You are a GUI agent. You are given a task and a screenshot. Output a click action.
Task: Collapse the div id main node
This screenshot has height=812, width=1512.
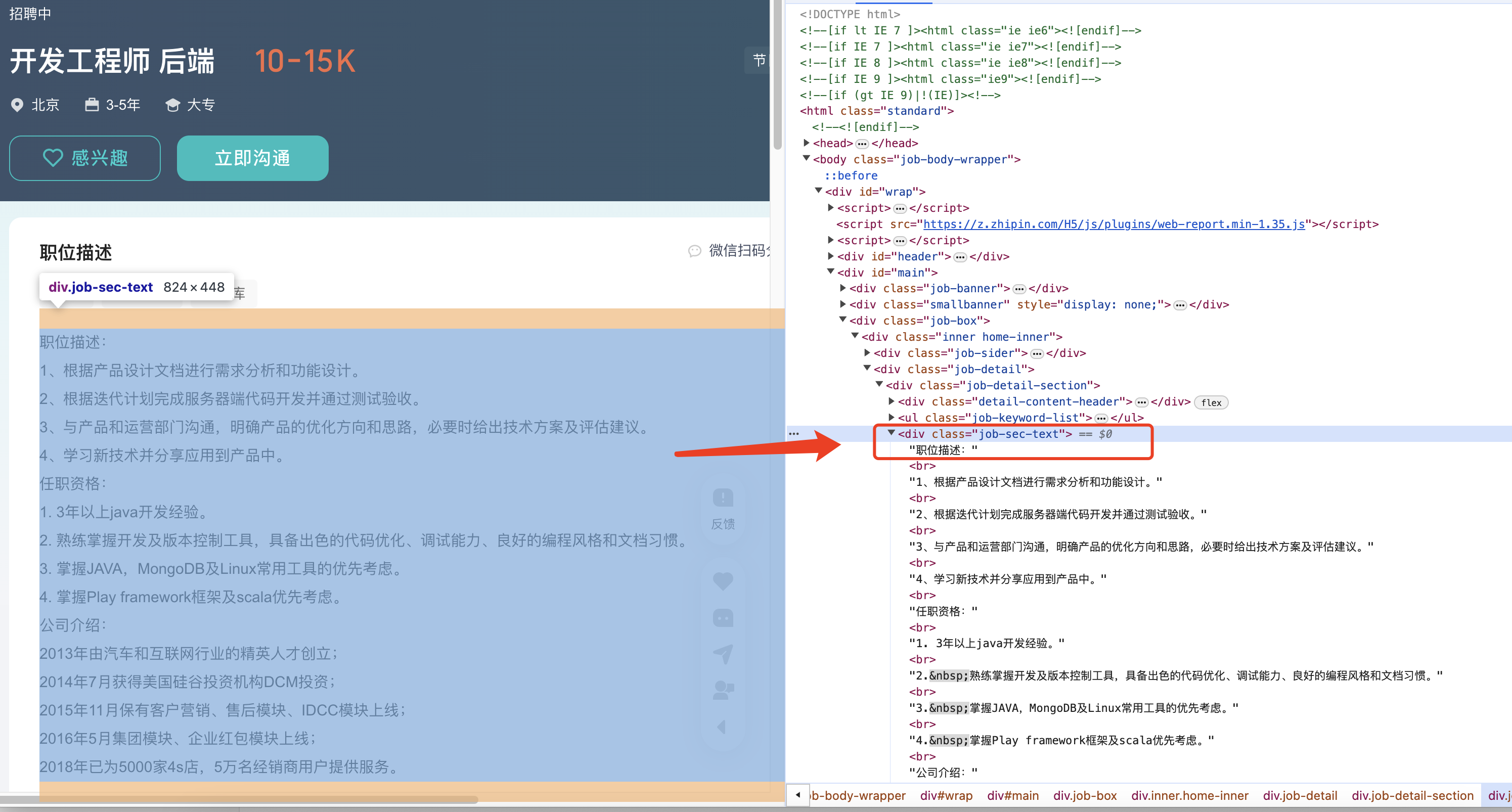(x=830, y=272)
